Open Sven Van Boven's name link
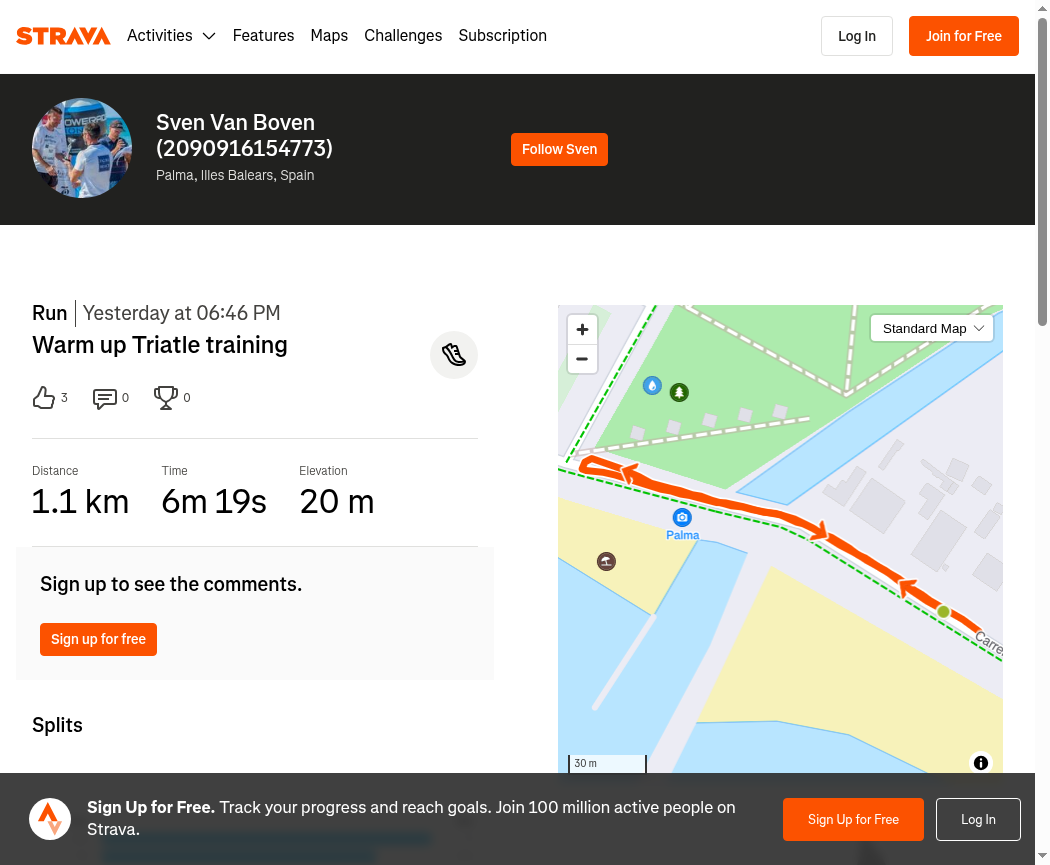Image resolution: width=1050 pixels, height=865 pixels. tap(244, 135)
